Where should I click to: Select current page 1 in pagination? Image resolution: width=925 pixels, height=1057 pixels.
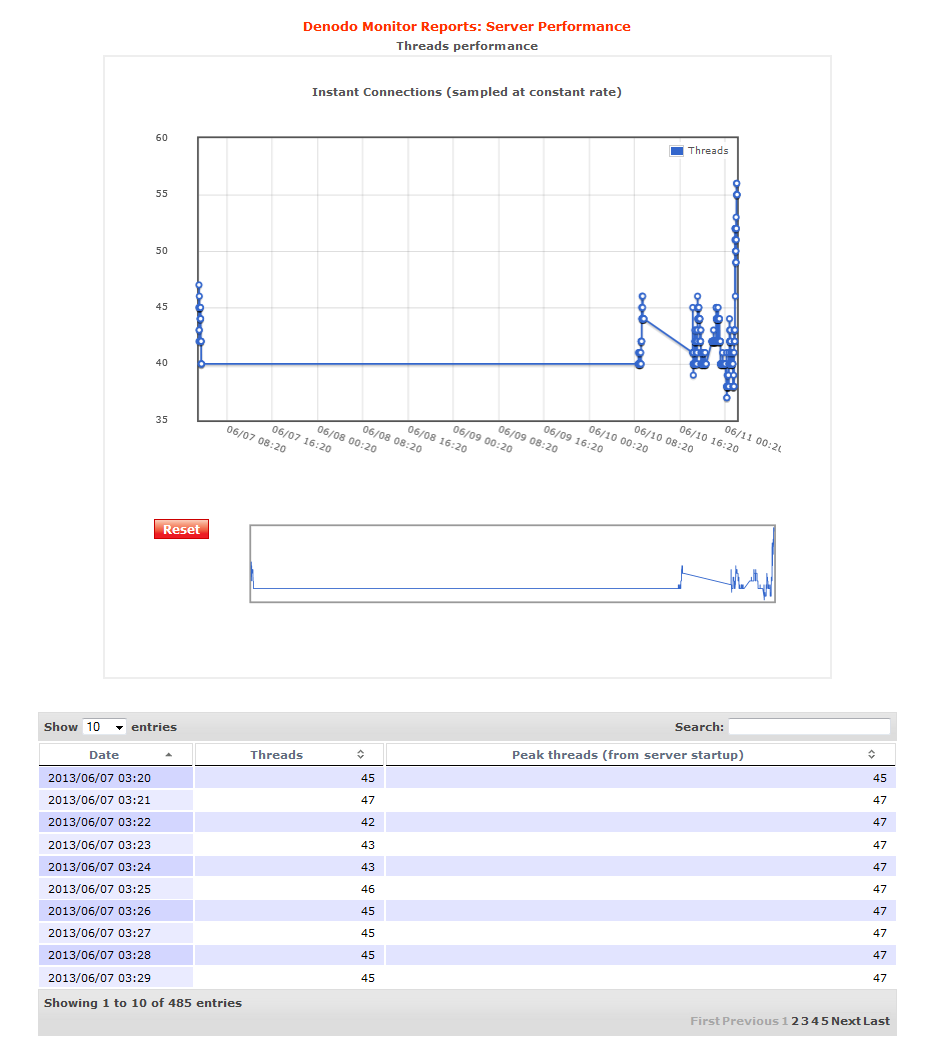(785, 1021)
